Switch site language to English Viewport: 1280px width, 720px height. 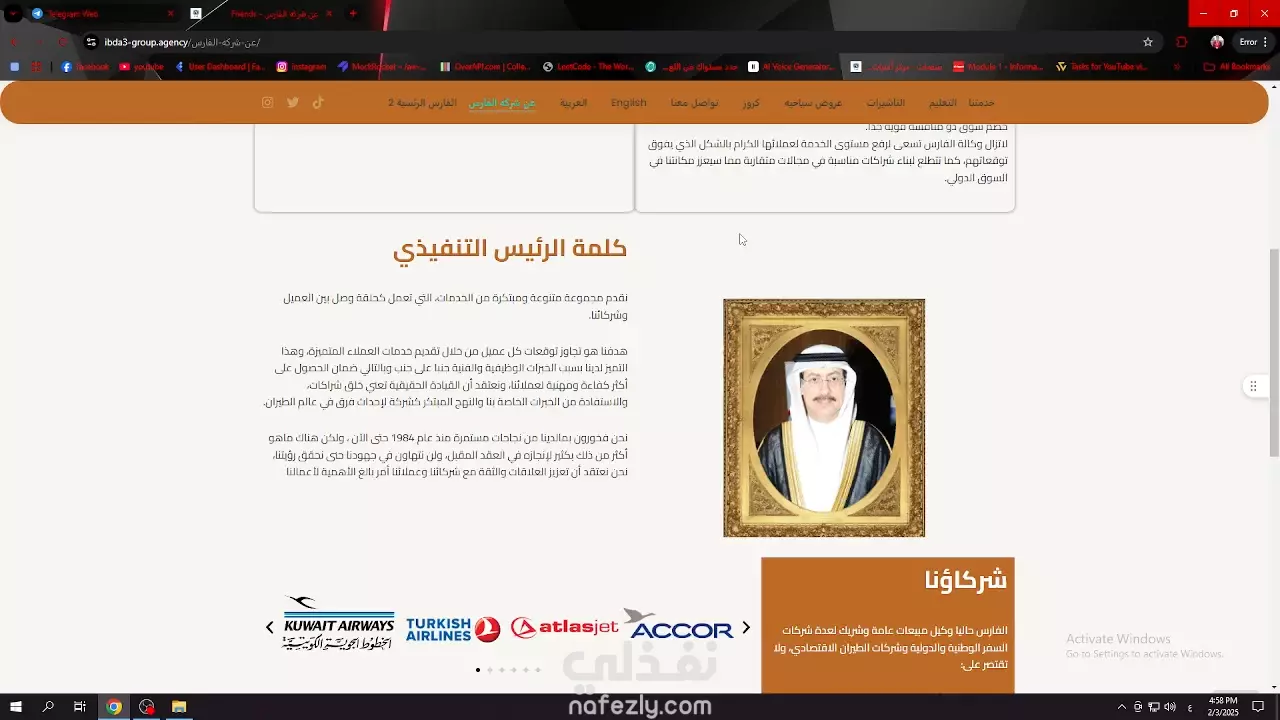coord(629,103)
